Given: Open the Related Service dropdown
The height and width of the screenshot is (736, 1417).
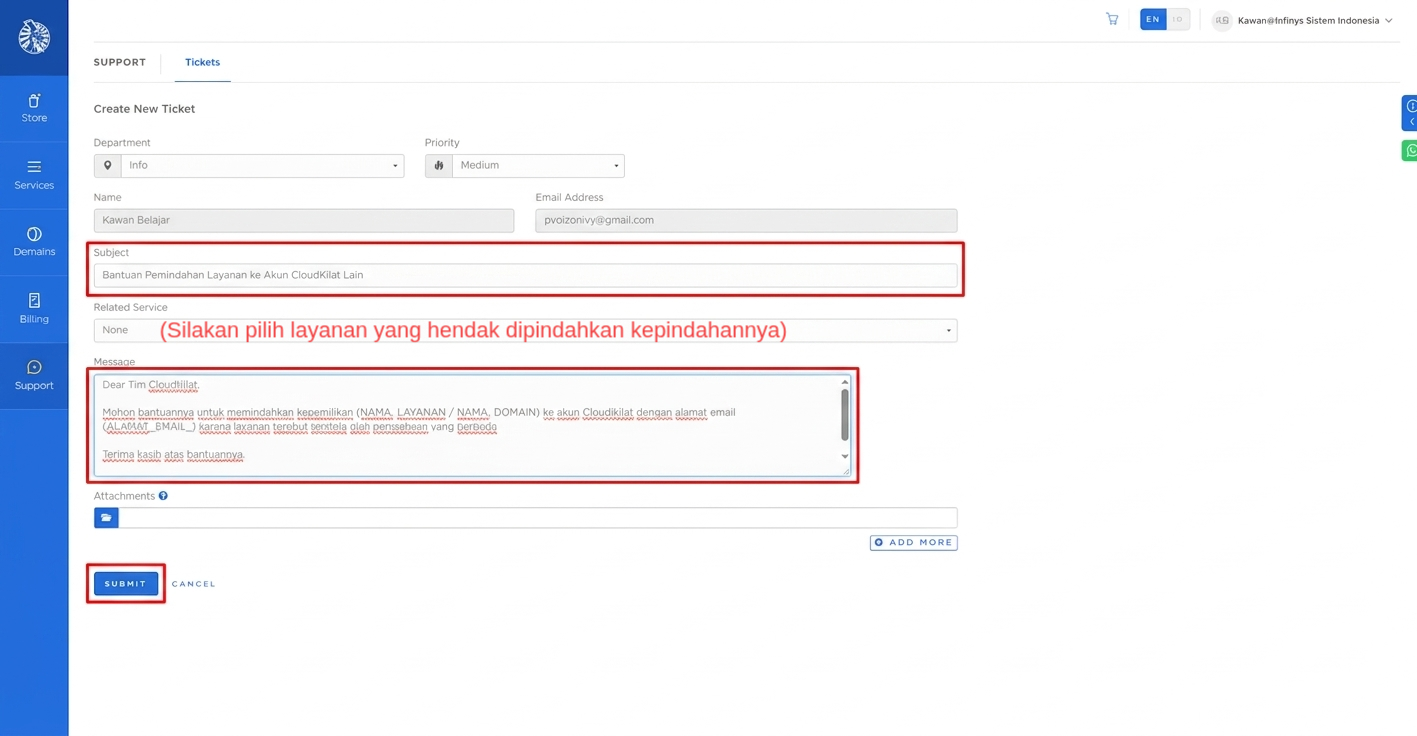Looking at the screenshot, I should tap(525, 330).
